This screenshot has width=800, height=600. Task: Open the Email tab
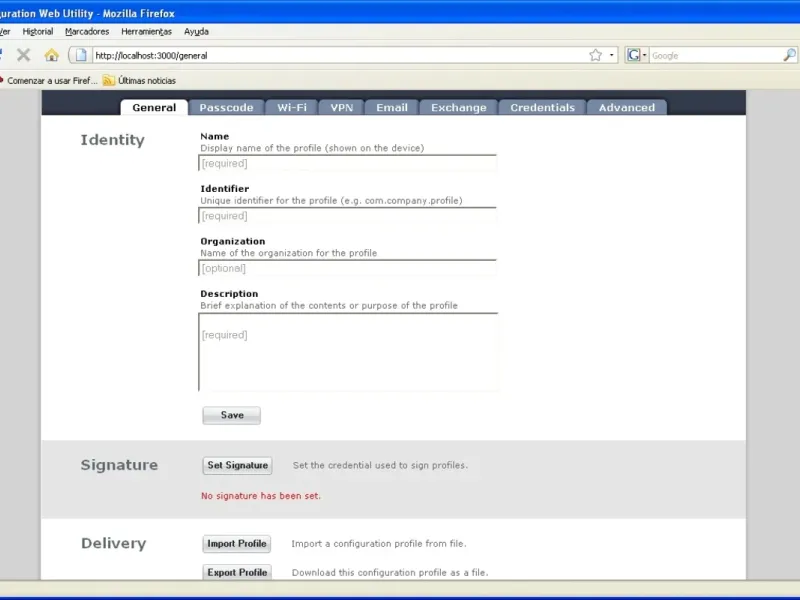392,108
